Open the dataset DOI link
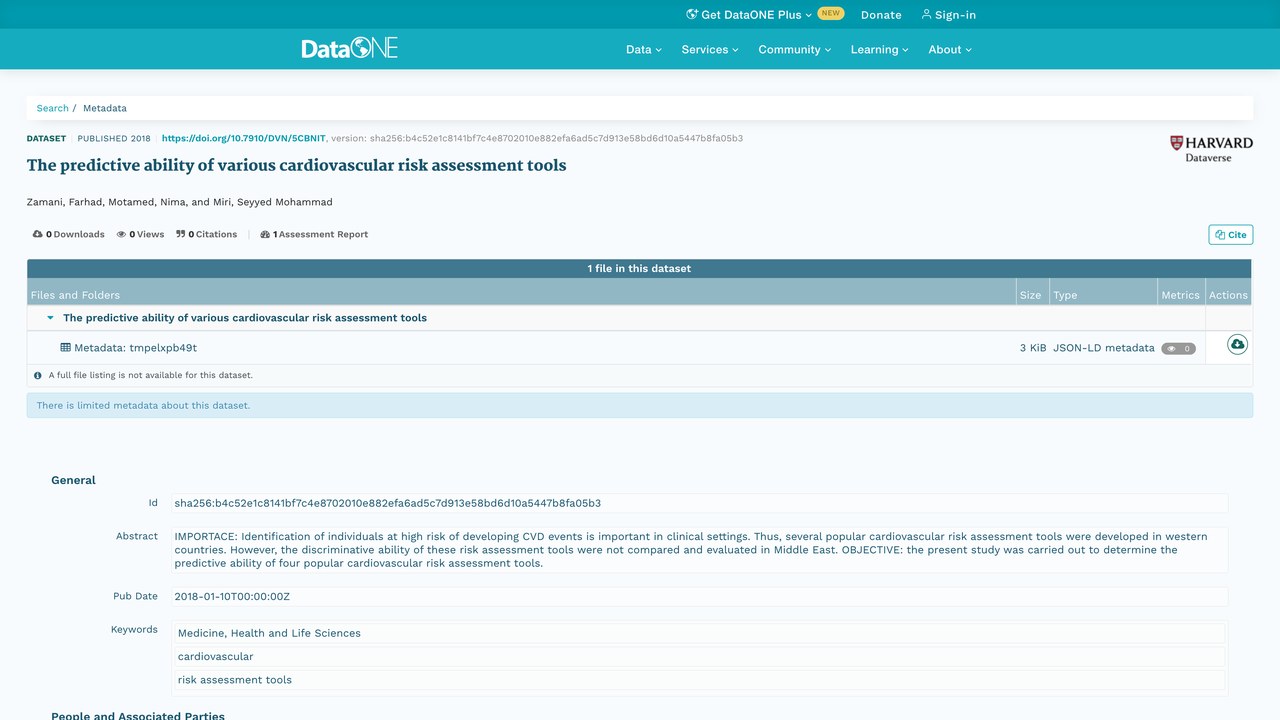Image resolution: width=1280 pixels, height=720 pixels. pyautogui.click(x=244, y=138)
